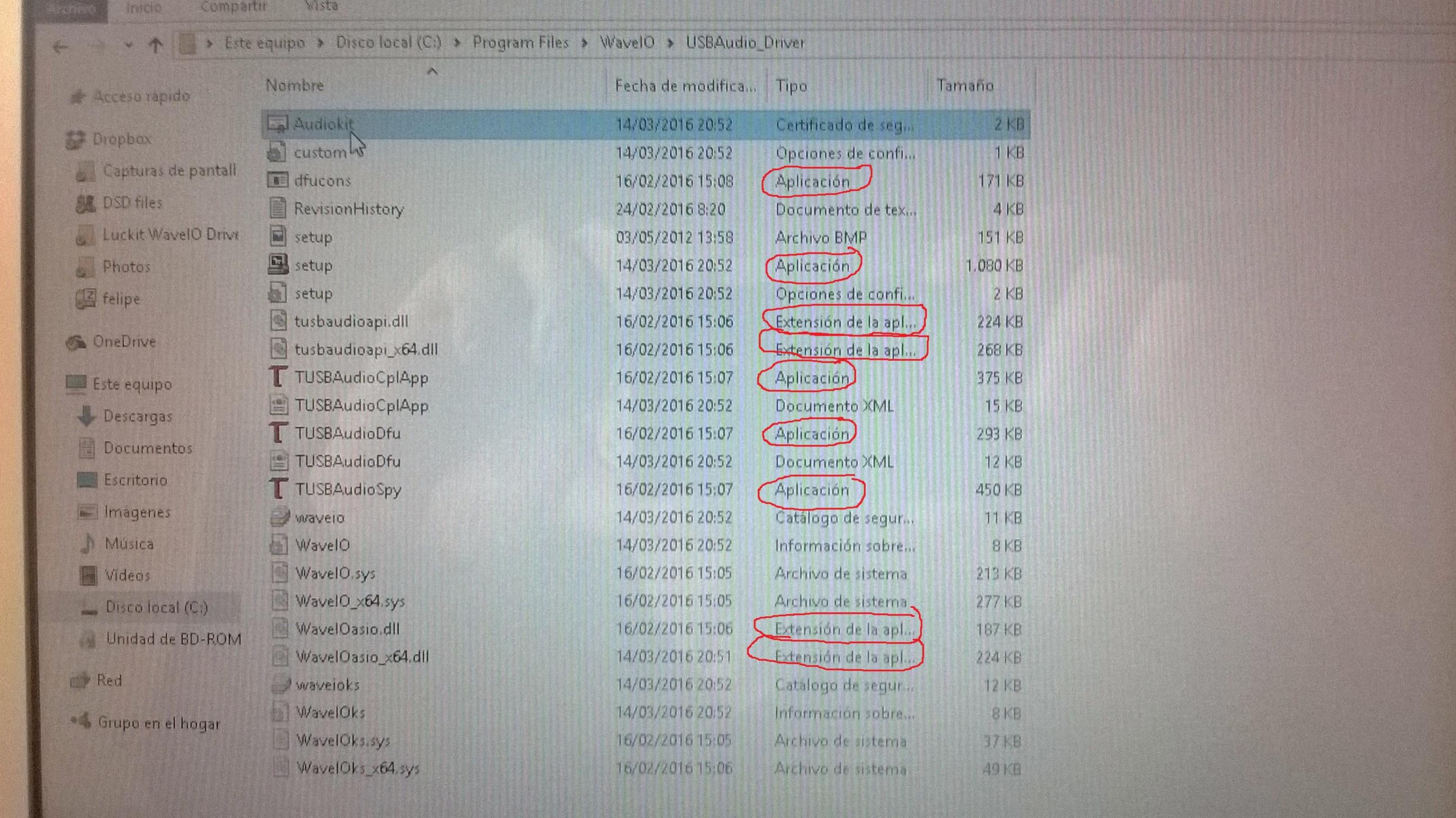Click the Documentos folder icon
Image resolution: width=1456 pixels, height=818 pixels.
coord(87,448)
